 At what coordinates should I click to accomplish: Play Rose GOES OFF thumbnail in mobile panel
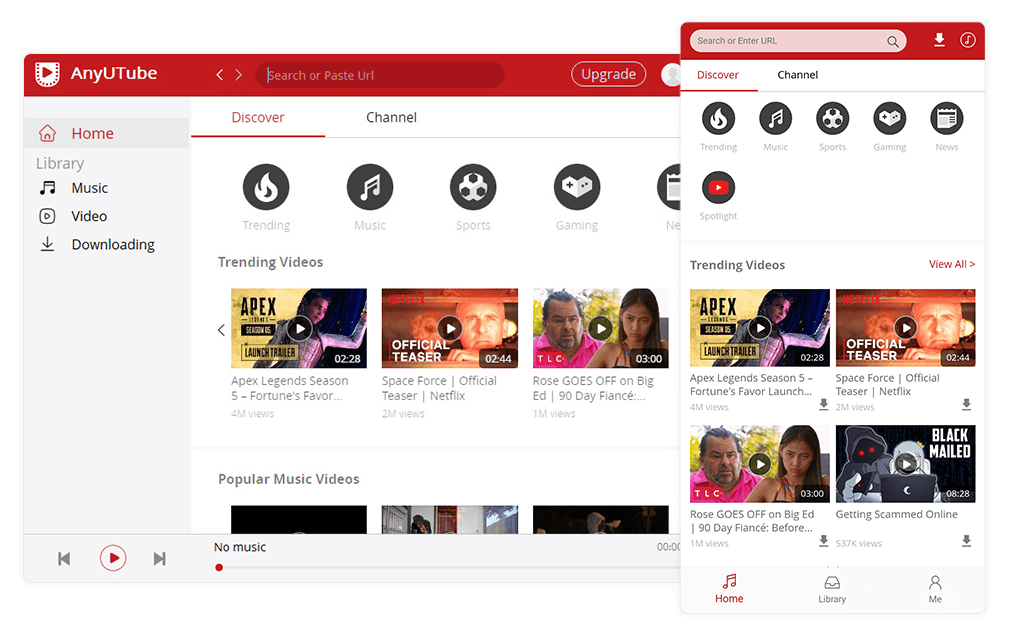(760, 464)
